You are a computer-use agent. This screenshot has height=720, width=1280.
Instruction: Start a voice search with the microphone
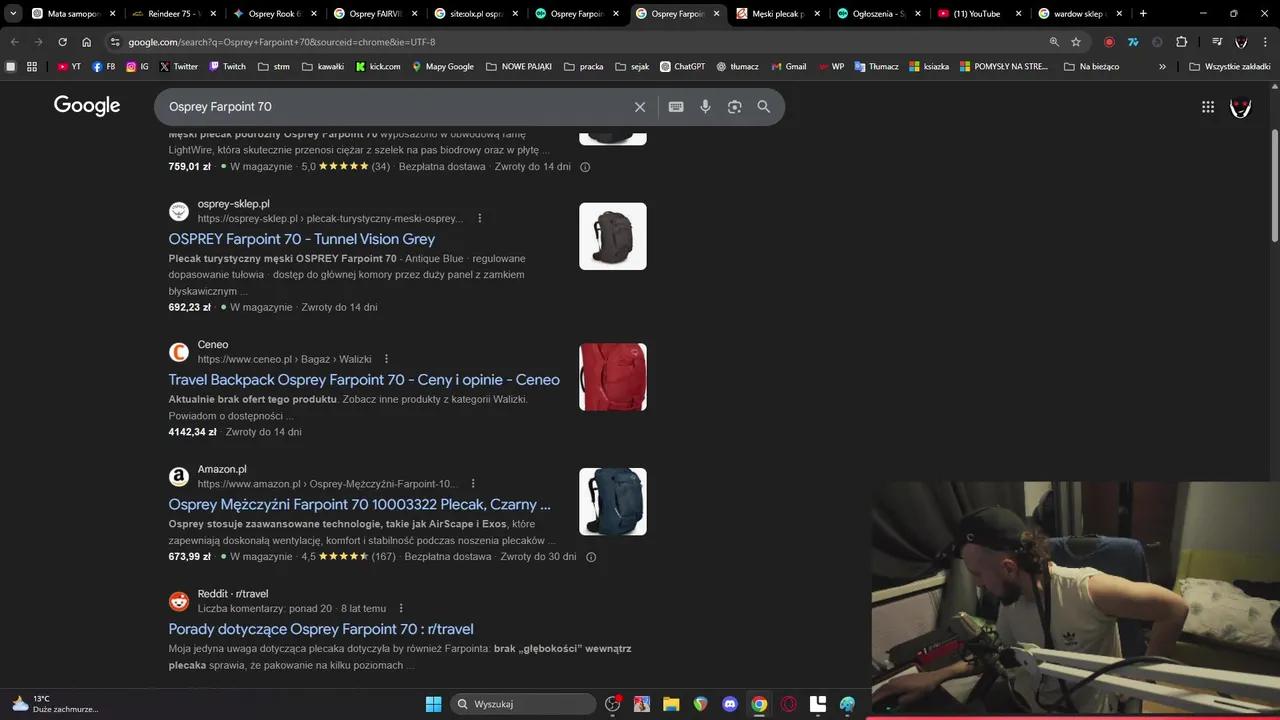[705, 107]
